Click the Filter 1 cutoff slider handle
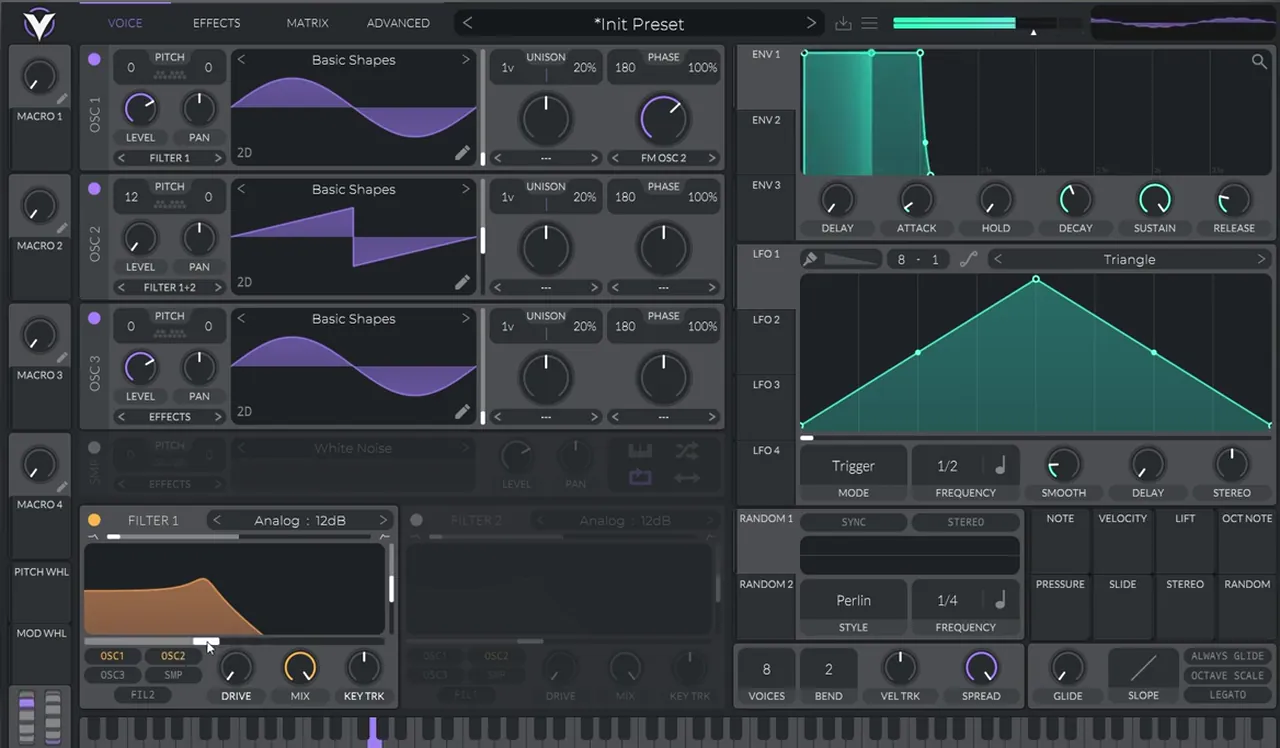This screenshot has width=1280, height=748. 206,641
